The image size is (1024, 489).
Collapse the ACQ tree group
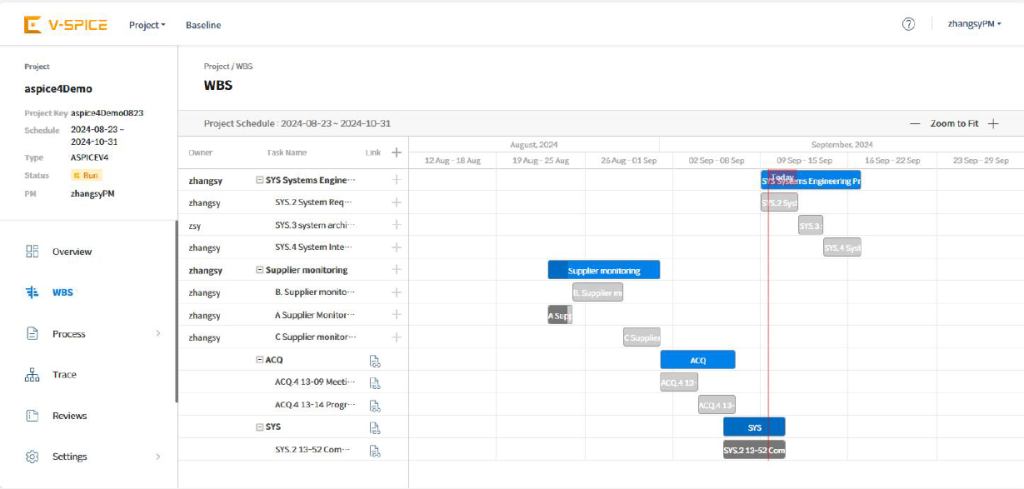259,360
